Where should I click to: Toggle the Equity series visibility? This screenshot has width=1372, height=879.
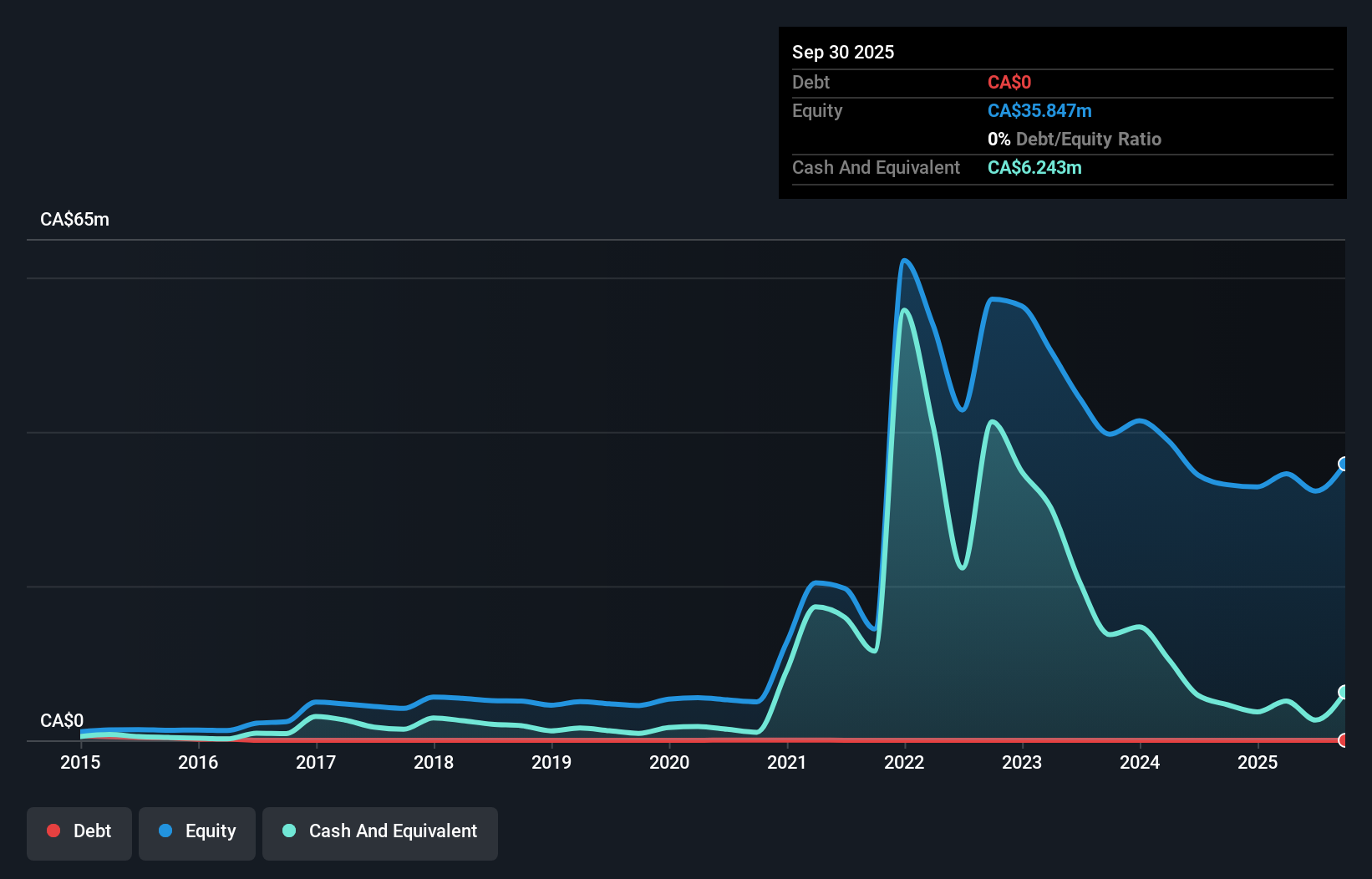pos(196,831)
